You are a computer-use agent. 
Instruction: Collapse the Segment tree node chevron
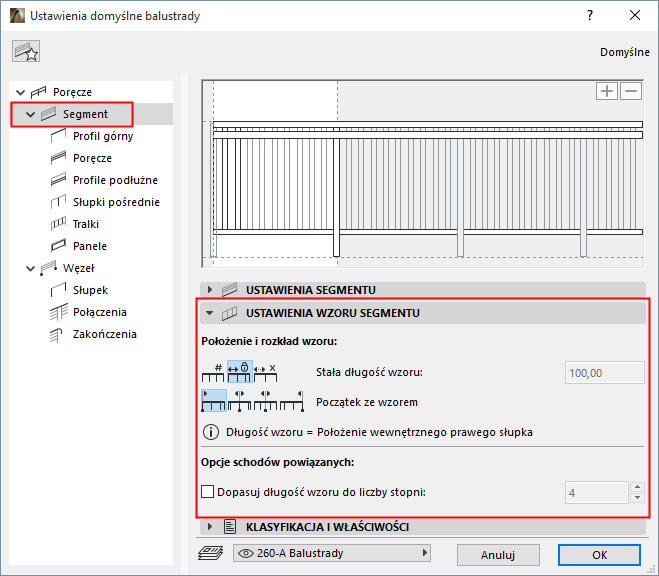coord(30,114)
